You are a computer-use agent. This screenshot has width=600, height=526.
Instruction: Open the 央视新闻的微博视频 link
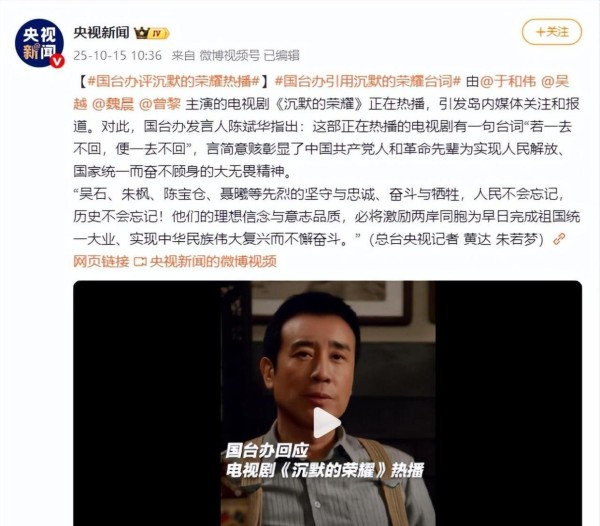tap(213, 262)
